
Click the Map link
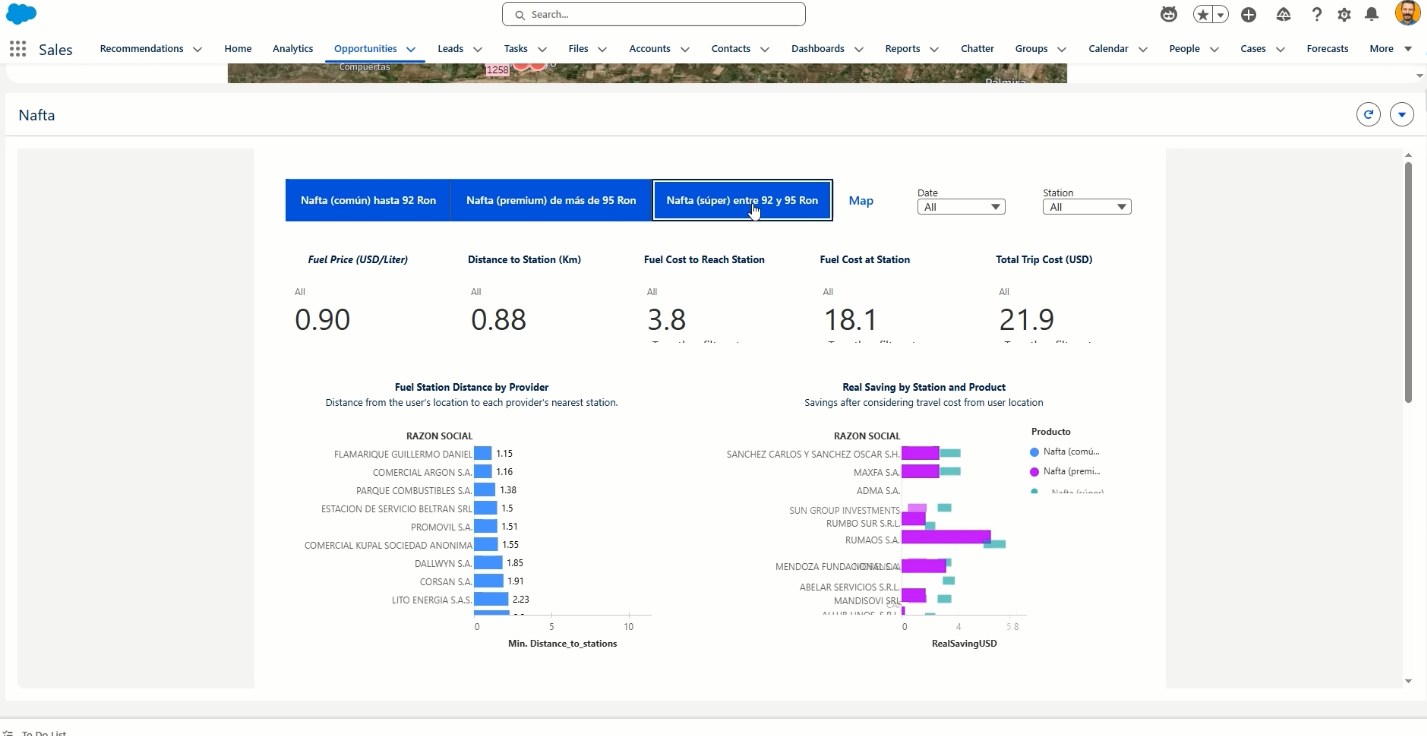(x=861, y=201)
